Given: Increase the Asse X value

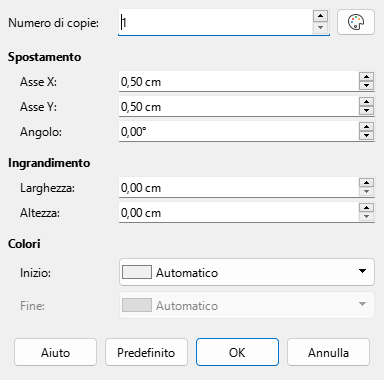Looking at the screenshot, I should click(x=366, y=77).
